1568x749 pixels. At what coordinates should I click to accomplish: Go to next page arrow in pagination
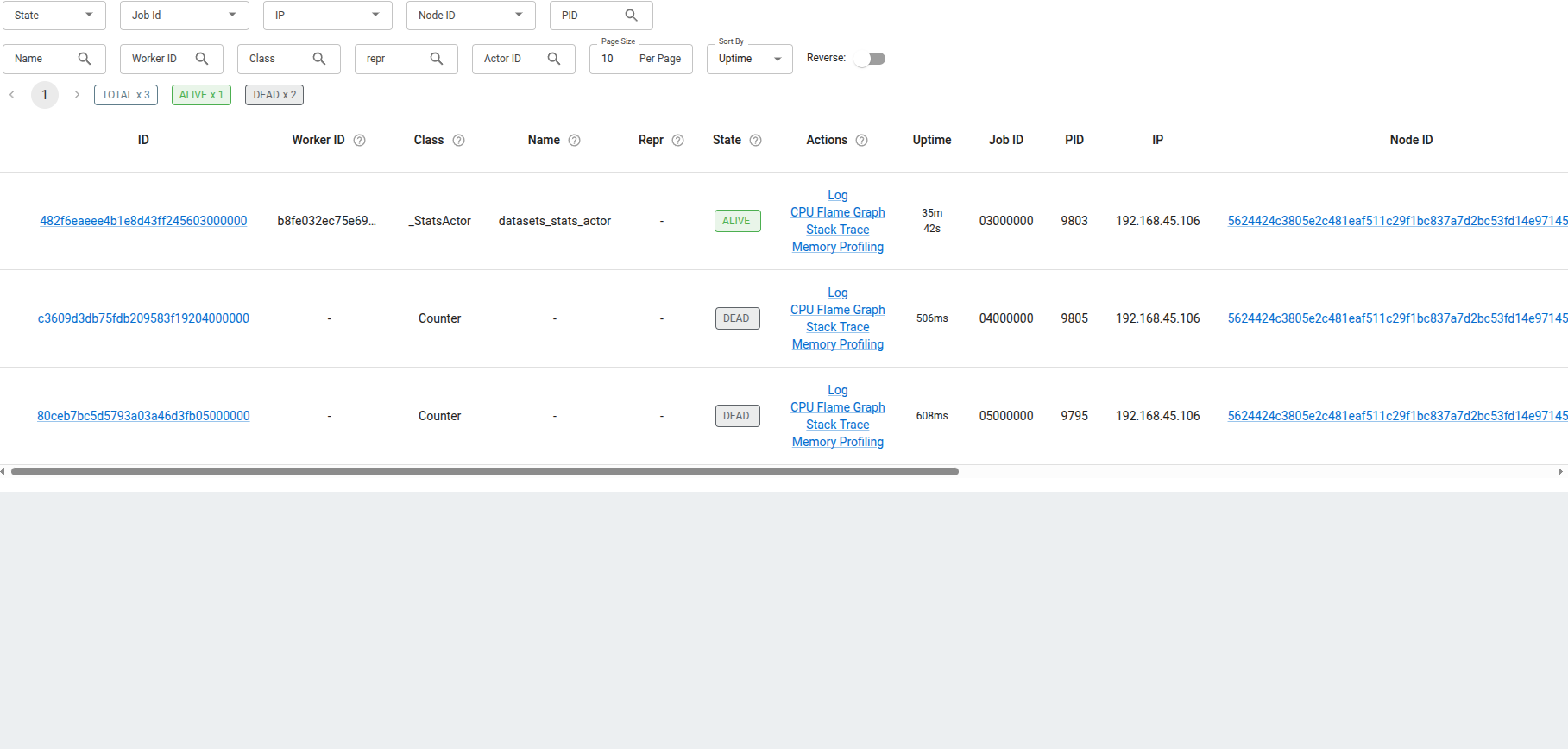pos(77,95)
